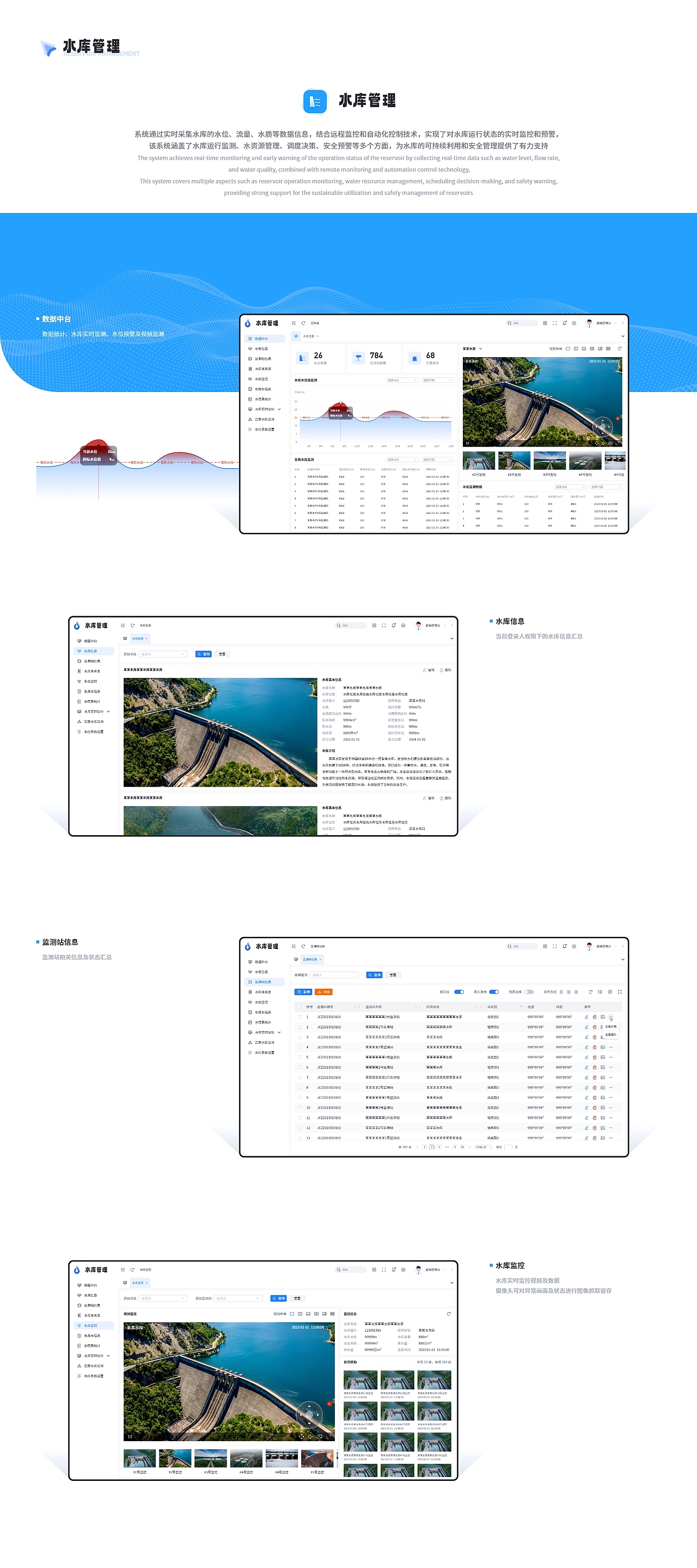Tick the select-all checkbox in the station table header
697x1568 pixels.
[x=299, y=1007]
